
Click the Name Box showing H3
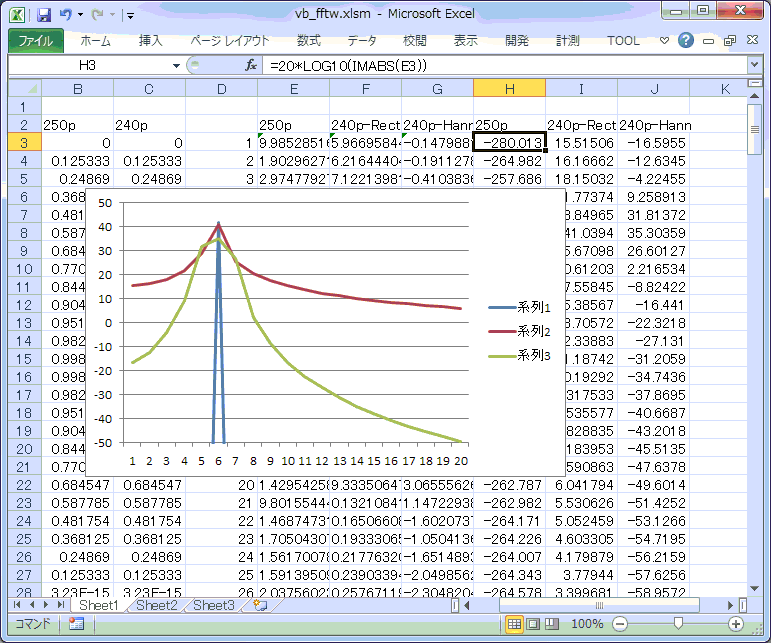(88, 65)
